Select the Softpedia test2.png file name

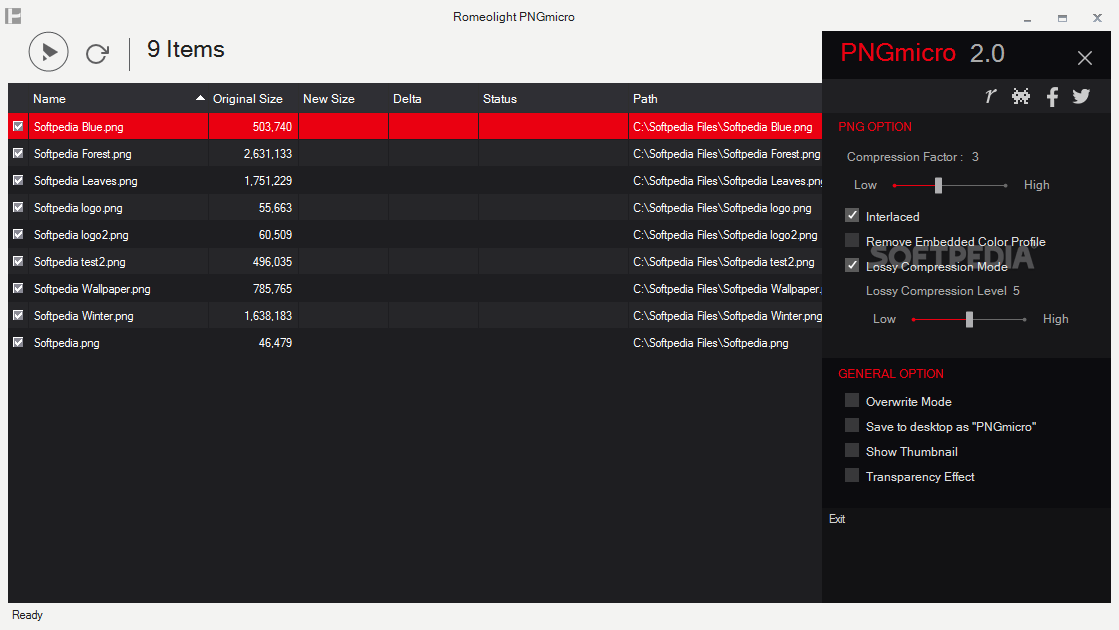(x=79, y=262)
